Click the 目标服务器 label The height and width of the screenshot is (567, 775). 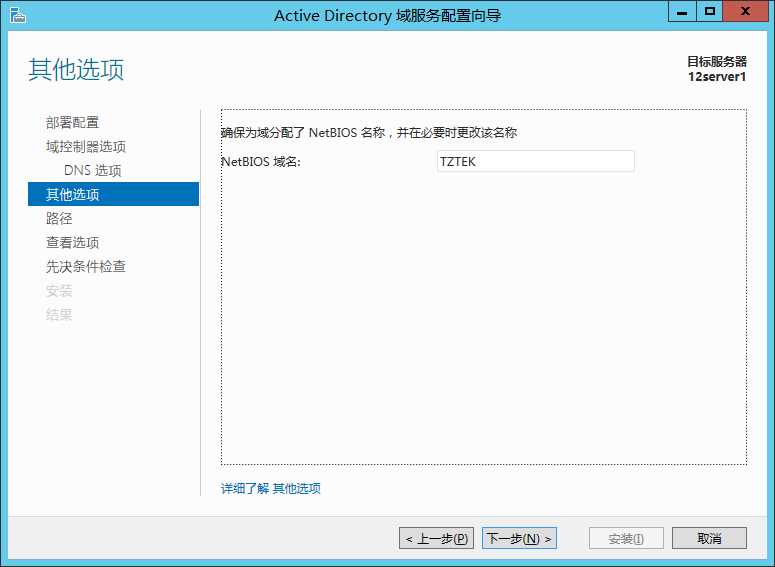(717, 61)
